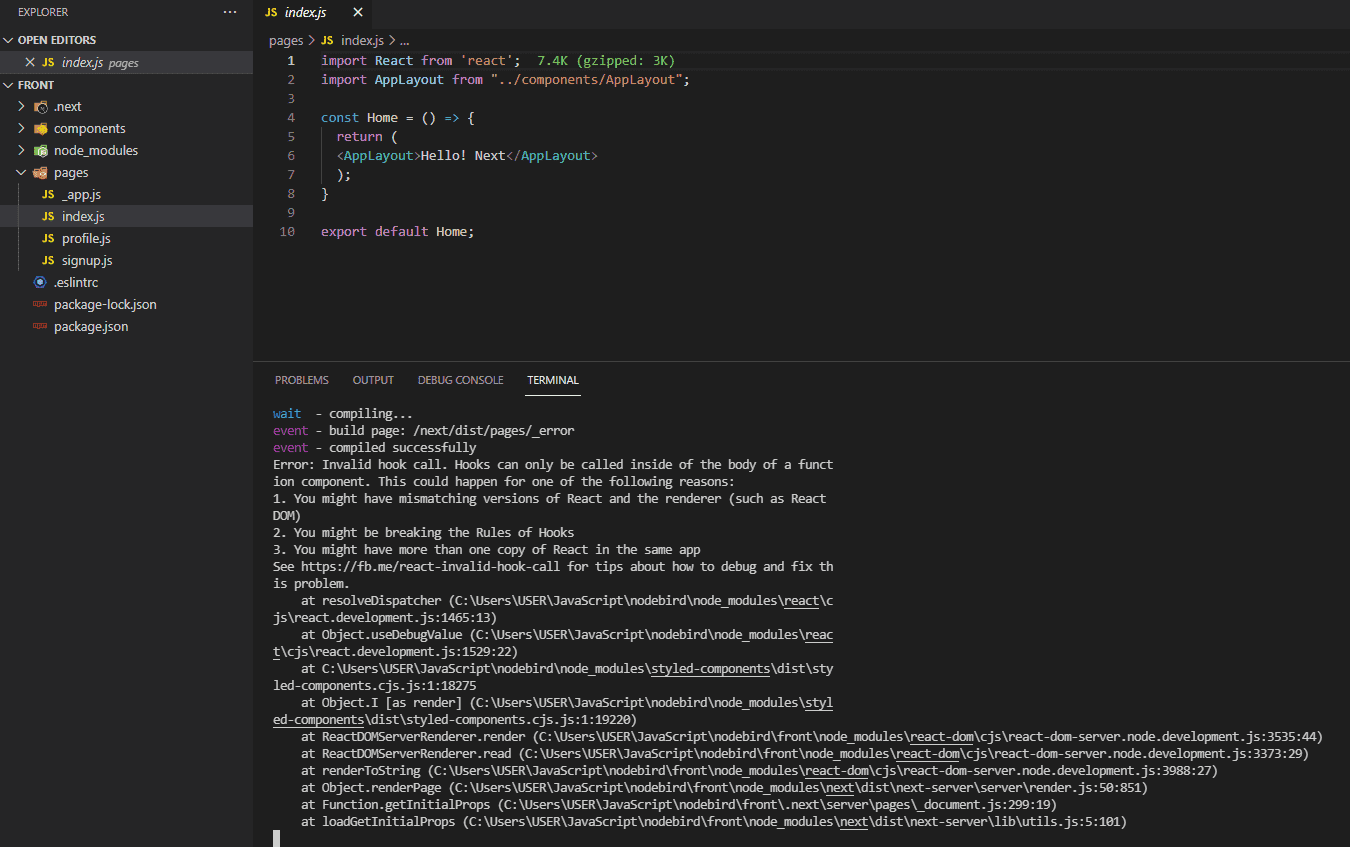The width and height of the screenshot is (1350, 847).
Task: Click 'react' path link in resolveDispatcher line
Action: pyautogui.click(x=801, y=600)
